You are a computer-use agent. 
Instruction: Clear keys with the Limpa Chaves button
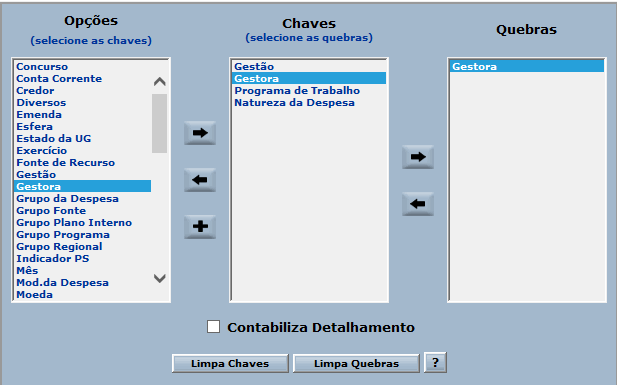pos(230,363)
